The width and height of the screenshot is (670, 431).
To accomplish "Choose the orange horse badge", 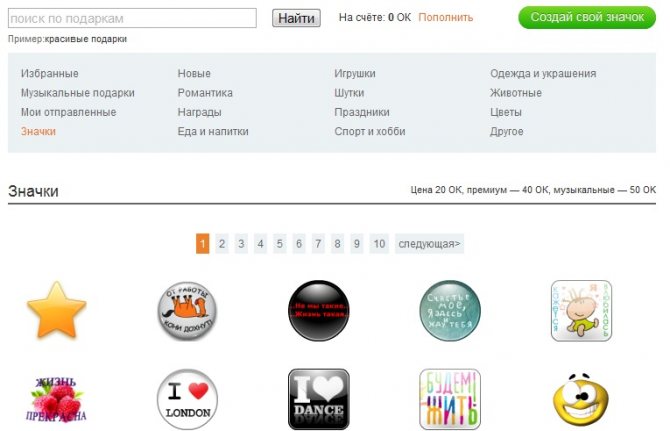I will pyautogui.click(x=187, y=311).
